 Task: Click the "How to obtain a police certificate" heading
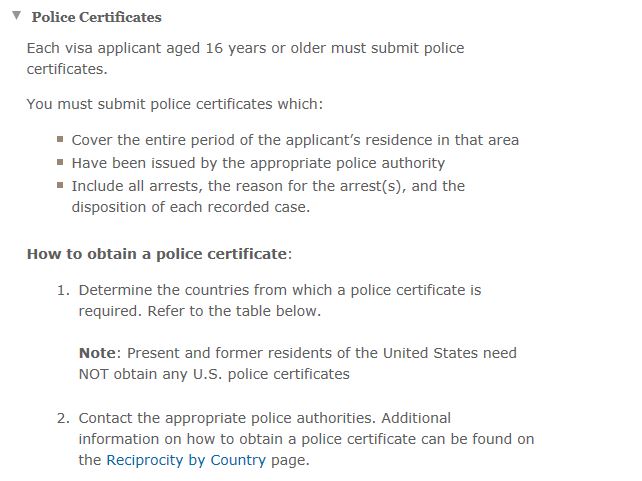157,254
